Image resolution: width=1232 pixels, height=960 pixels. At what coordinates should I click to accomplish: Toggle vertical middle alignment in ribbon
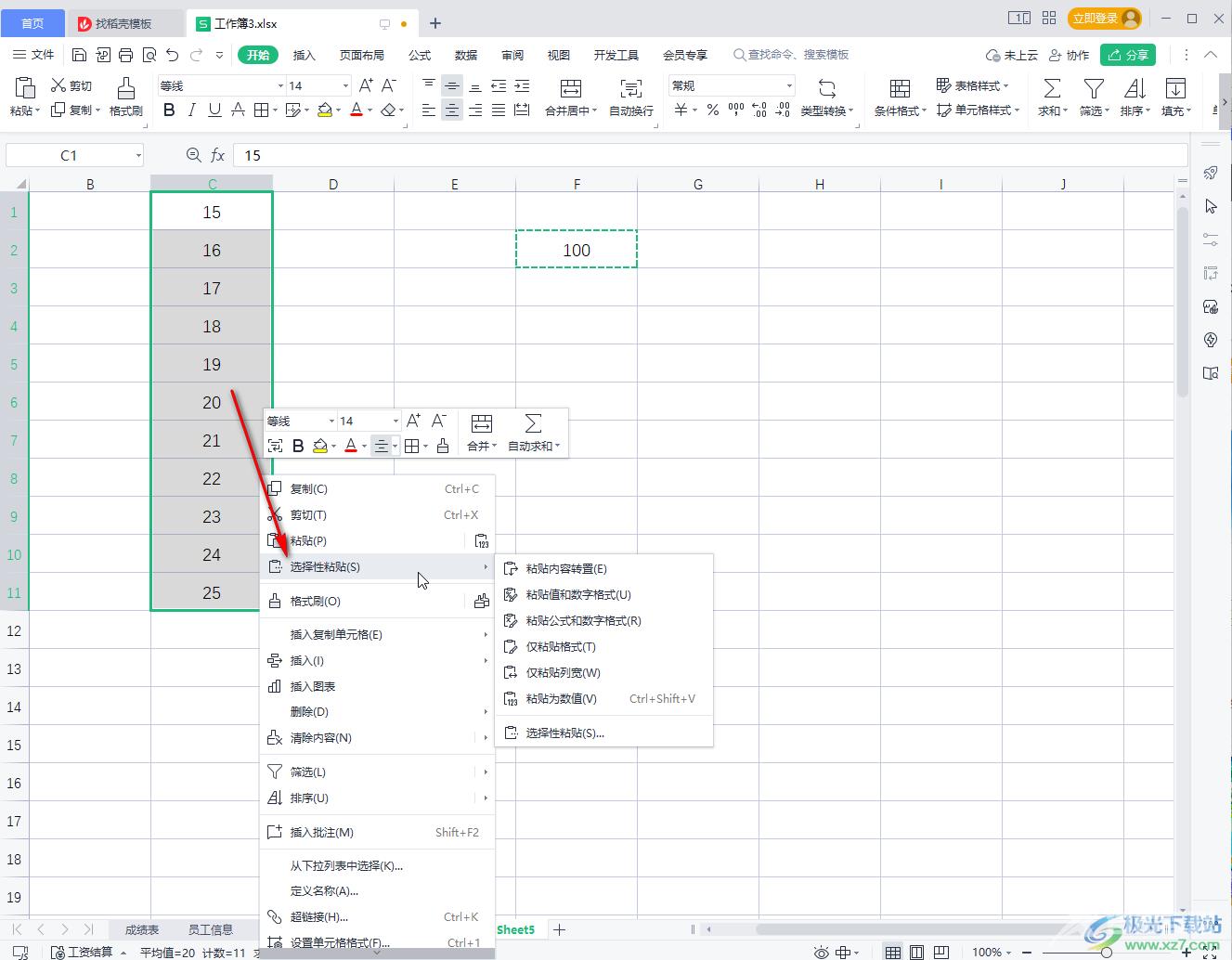(x=452, y=85)
